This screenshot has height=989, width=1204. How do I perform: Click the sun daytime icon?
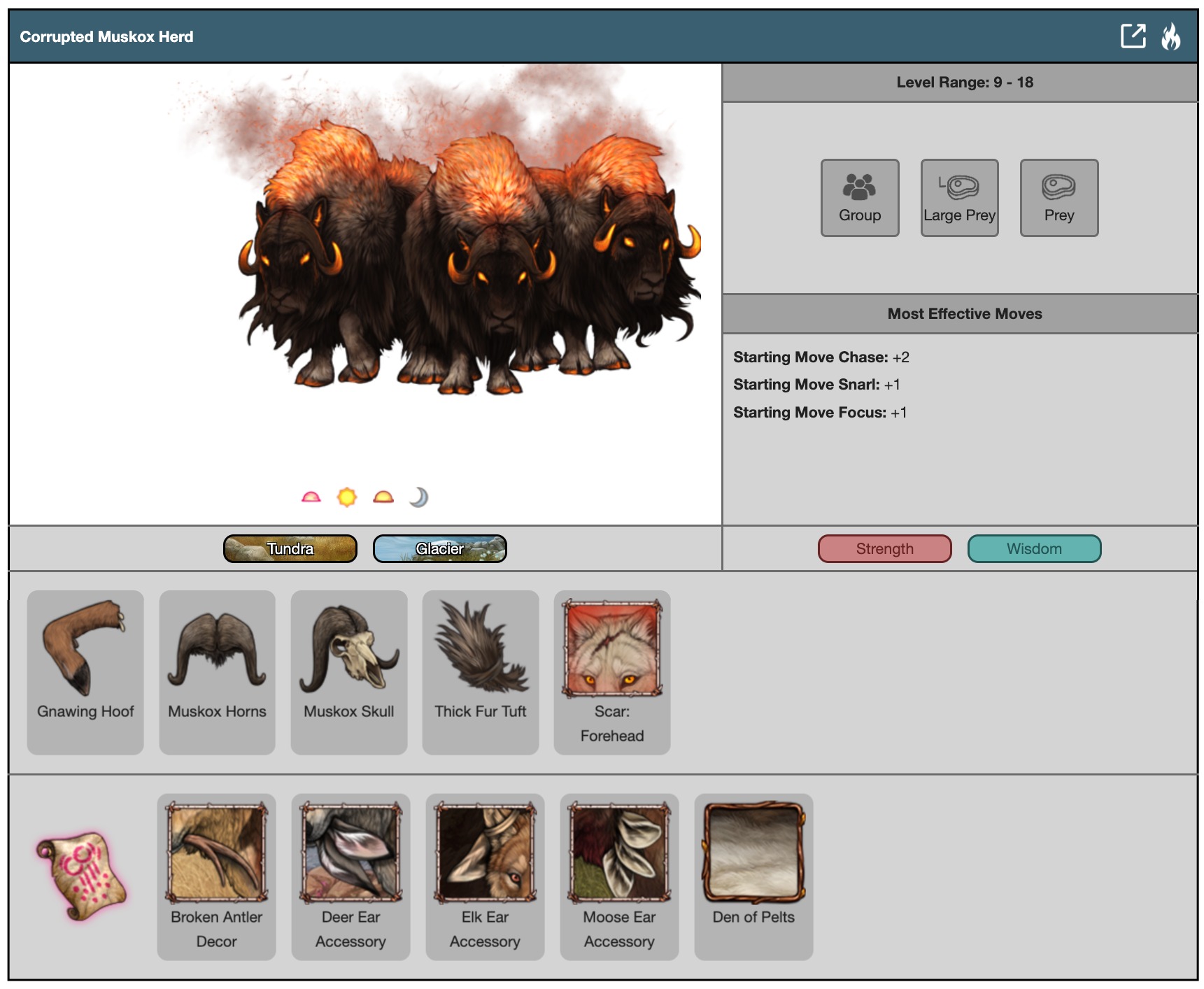click(x=347, y=497)
